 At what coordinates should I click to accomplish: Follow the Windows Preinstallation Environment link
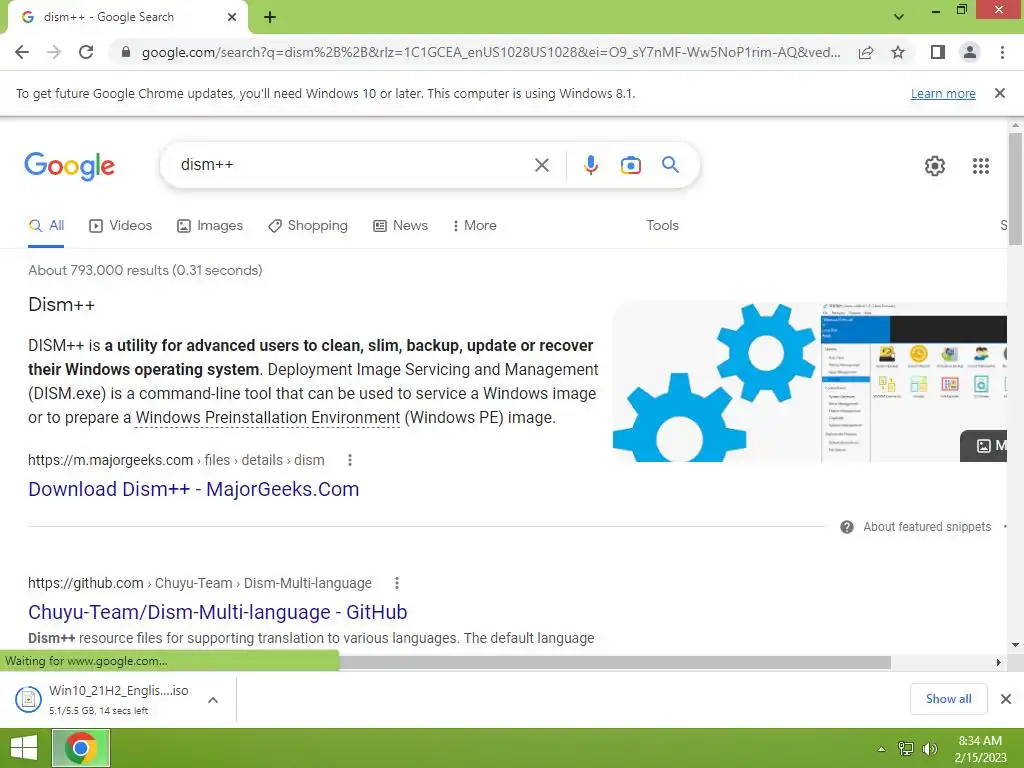(x=268, y=417)
